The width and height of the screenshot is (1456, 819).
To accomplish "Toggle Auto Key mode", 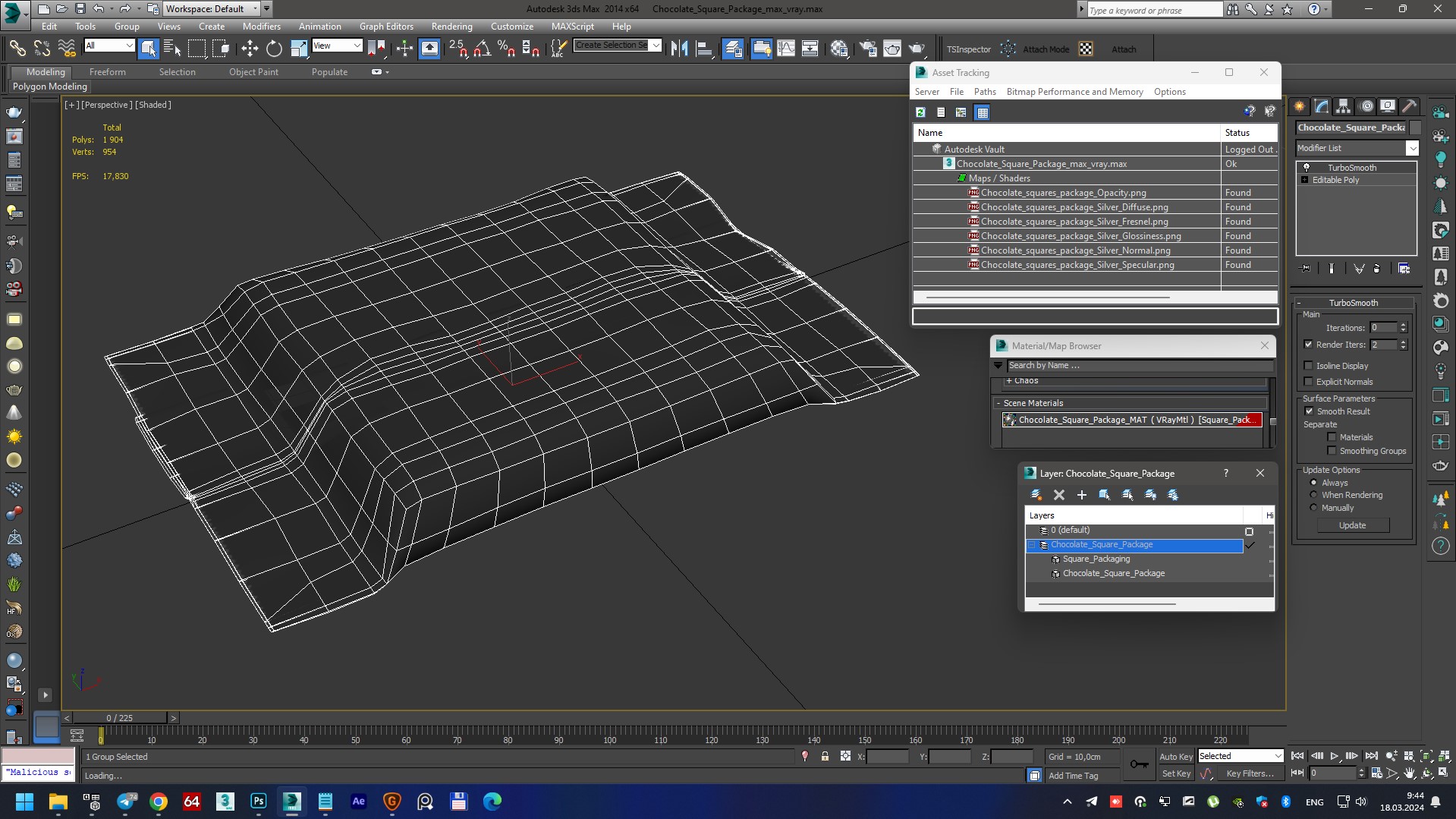I will tap(1176, 756).
